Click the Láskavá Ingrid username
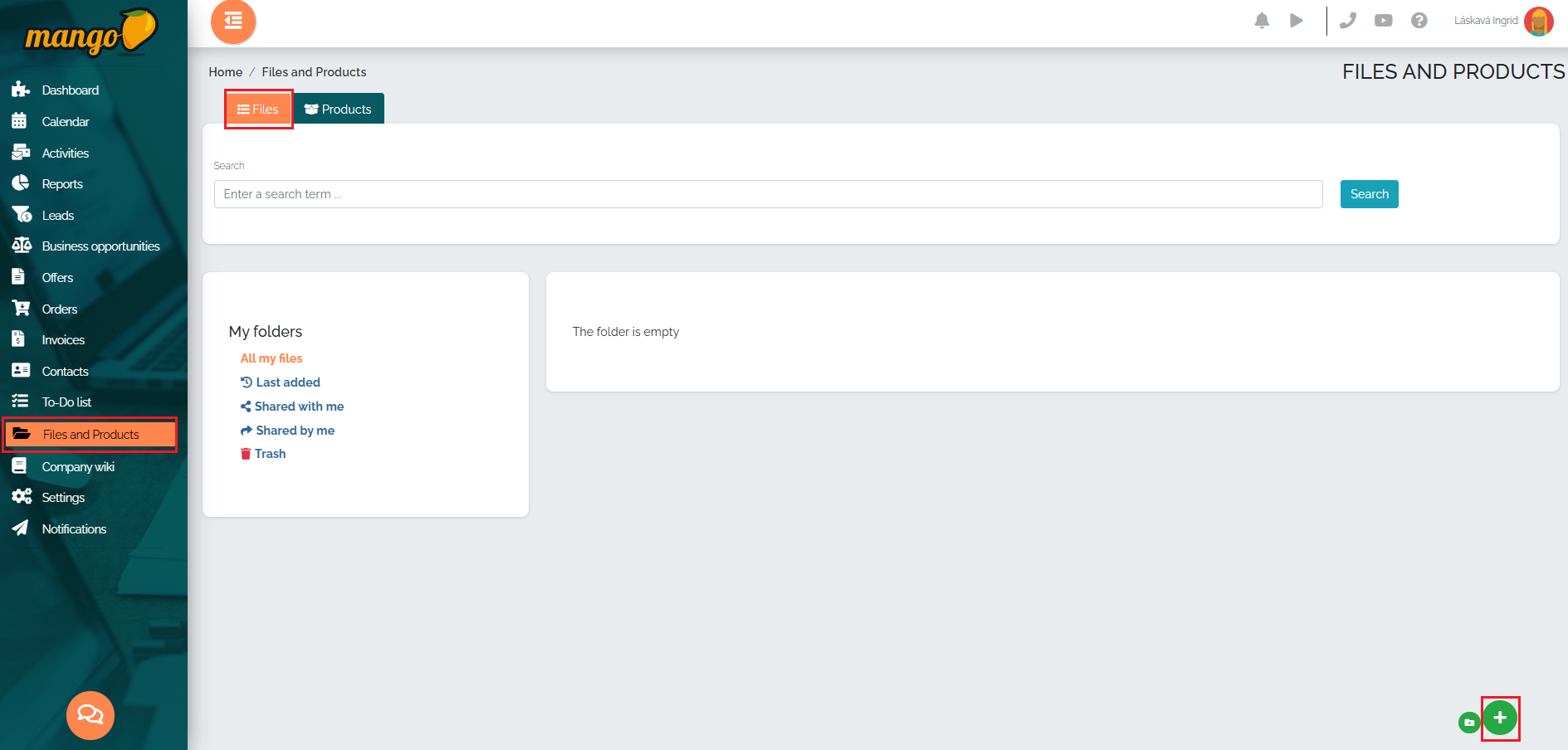Viewport: 1568px width, 750px height. pos(1486,21)
